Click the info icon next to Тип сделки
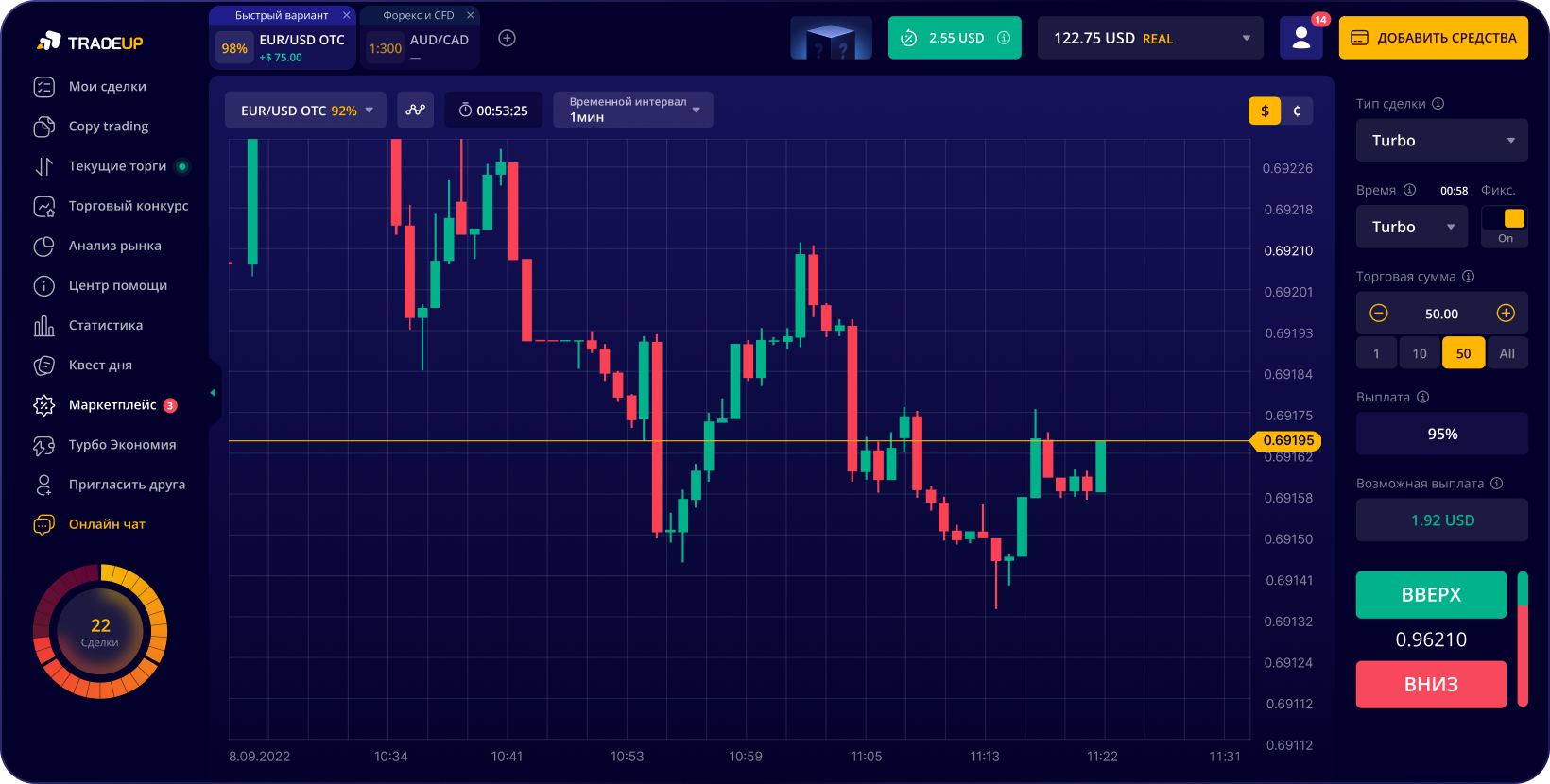1550x784 pixels. point(1438,104)
